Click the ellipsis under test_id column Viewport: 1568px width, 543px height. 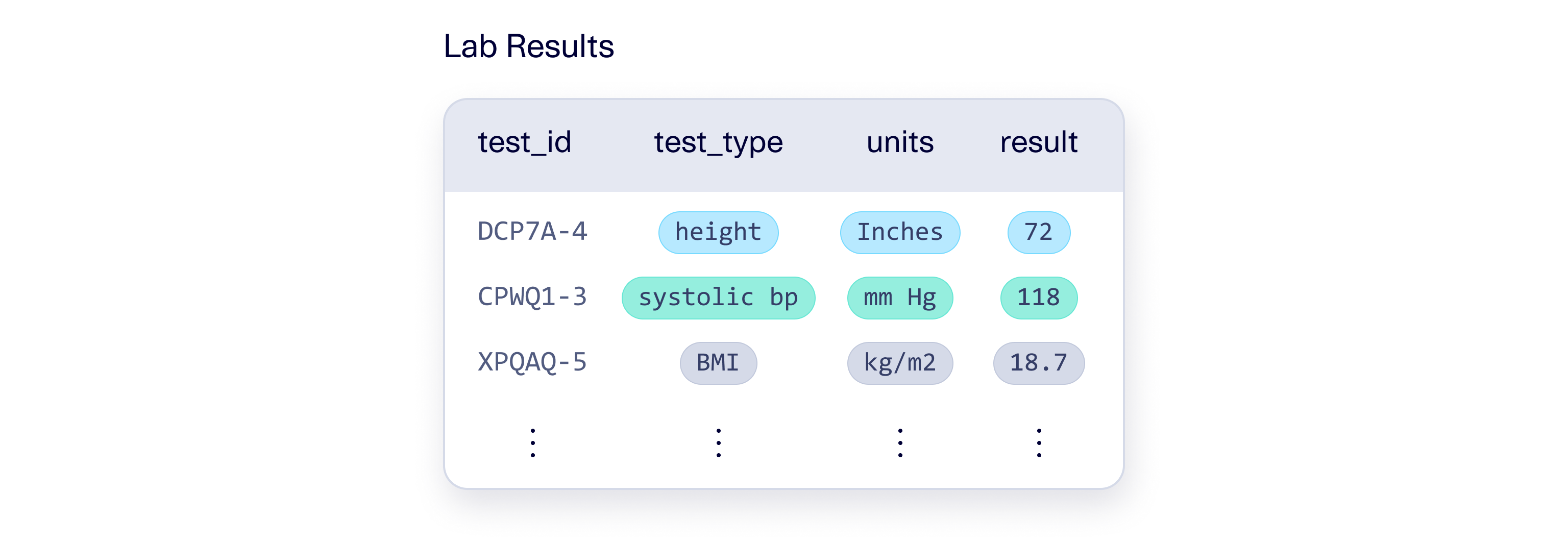532,442
